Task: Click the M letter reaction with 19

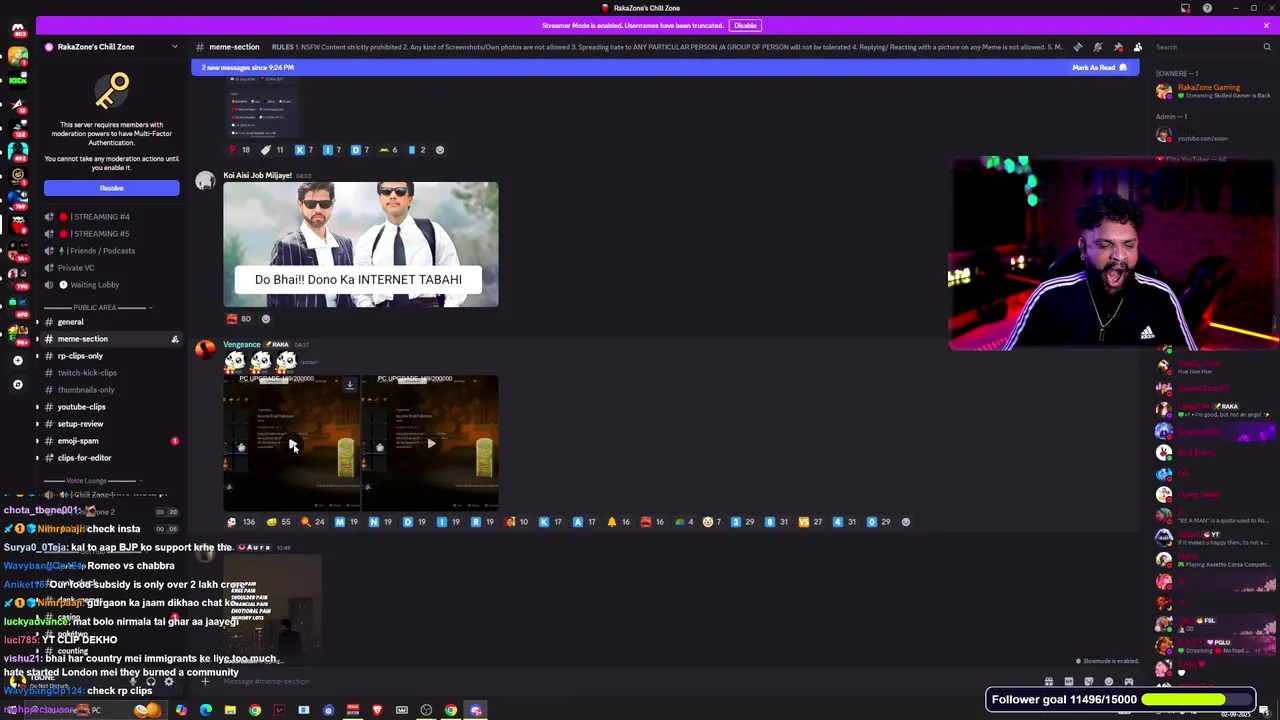Action: [x=348, y=522]
